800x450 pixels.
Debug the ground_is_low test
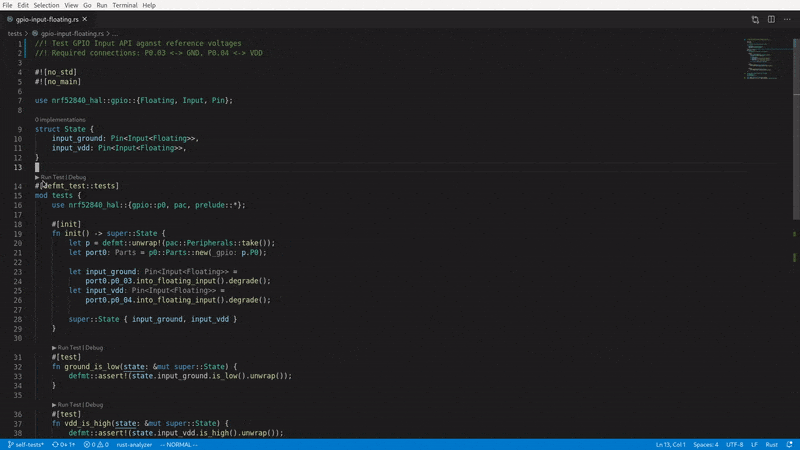coord(94,347)
